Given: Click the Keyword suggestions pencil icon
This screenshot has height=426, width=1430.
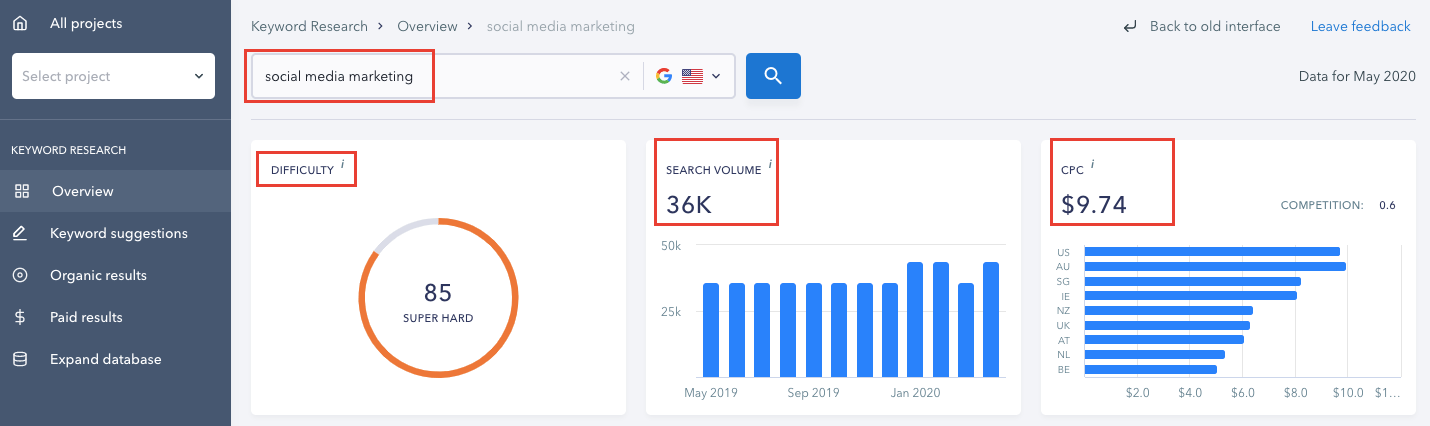Looking at the screenshot, I should [20, 233].
